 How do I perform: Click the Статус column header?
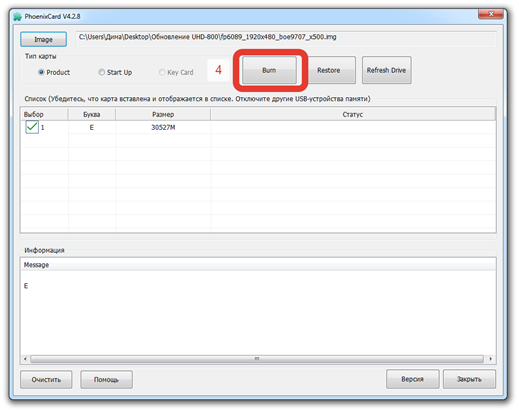pyautogui.click(x=353, y=114)
